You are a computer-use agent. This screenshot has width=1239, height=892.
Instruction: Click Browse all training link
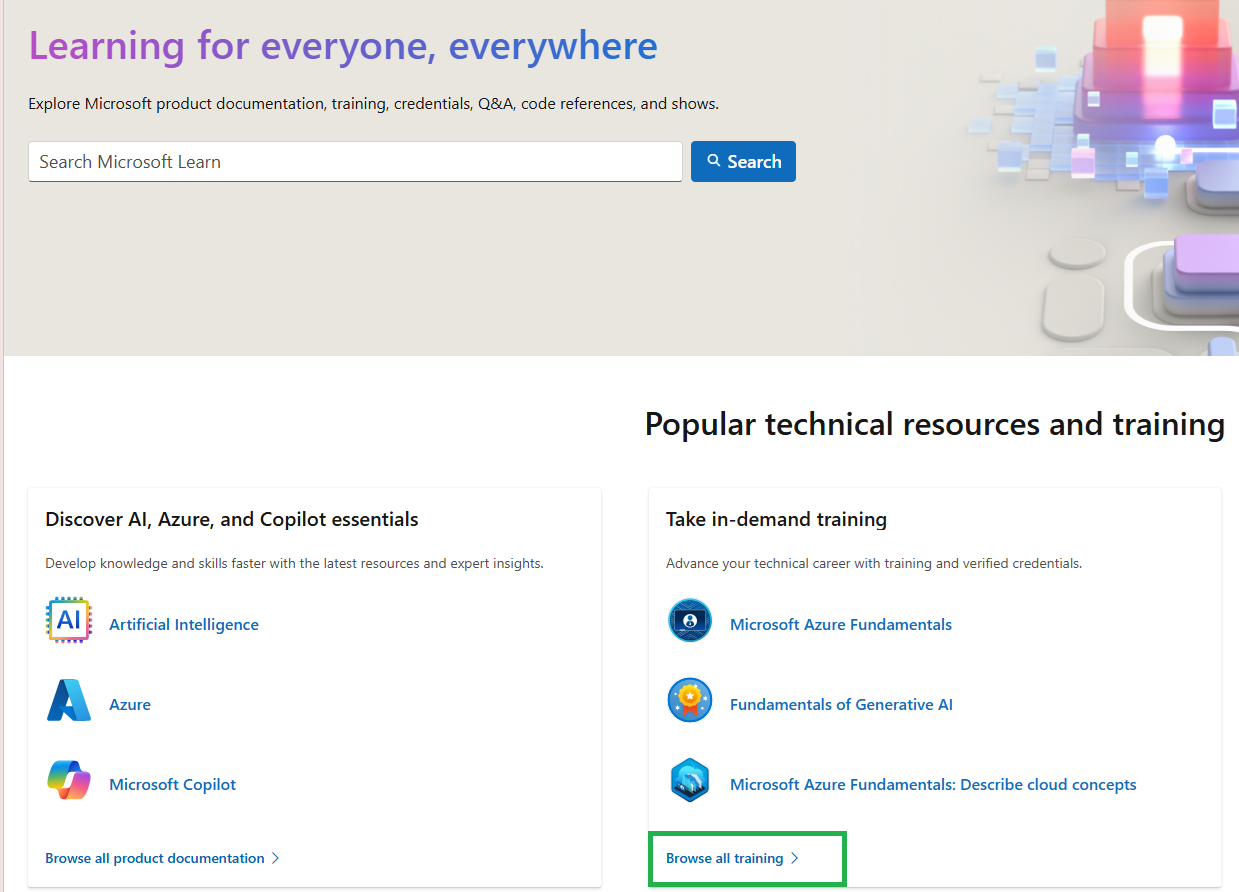733,858
